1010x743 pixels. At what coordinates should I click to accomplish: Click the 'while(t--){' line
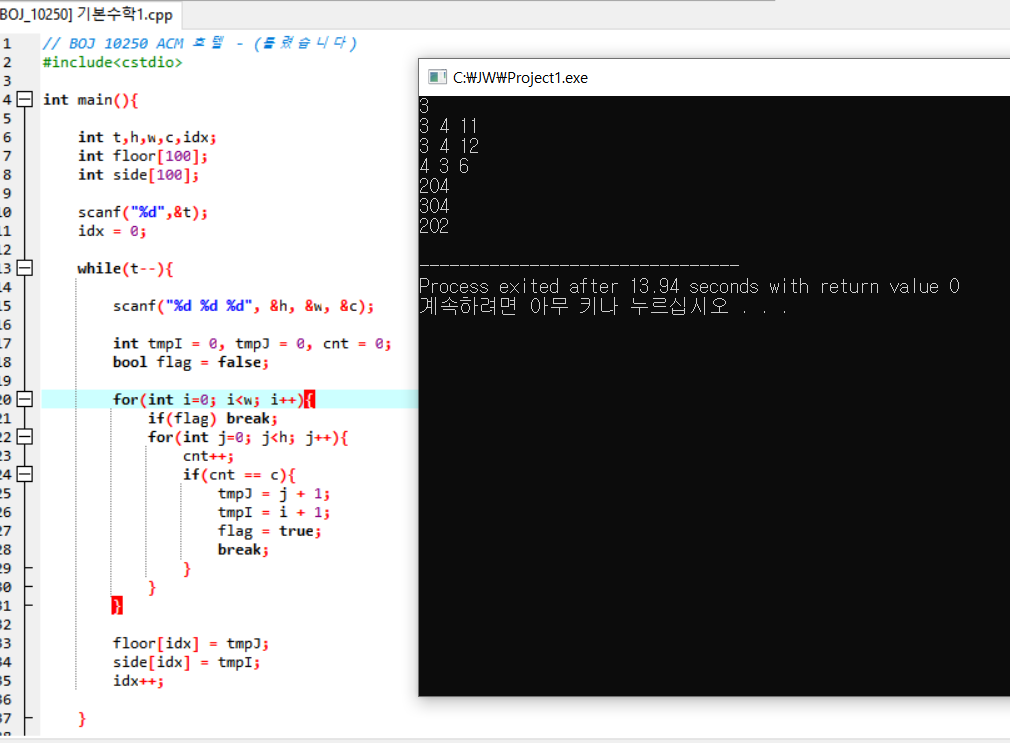pos(126,268)
